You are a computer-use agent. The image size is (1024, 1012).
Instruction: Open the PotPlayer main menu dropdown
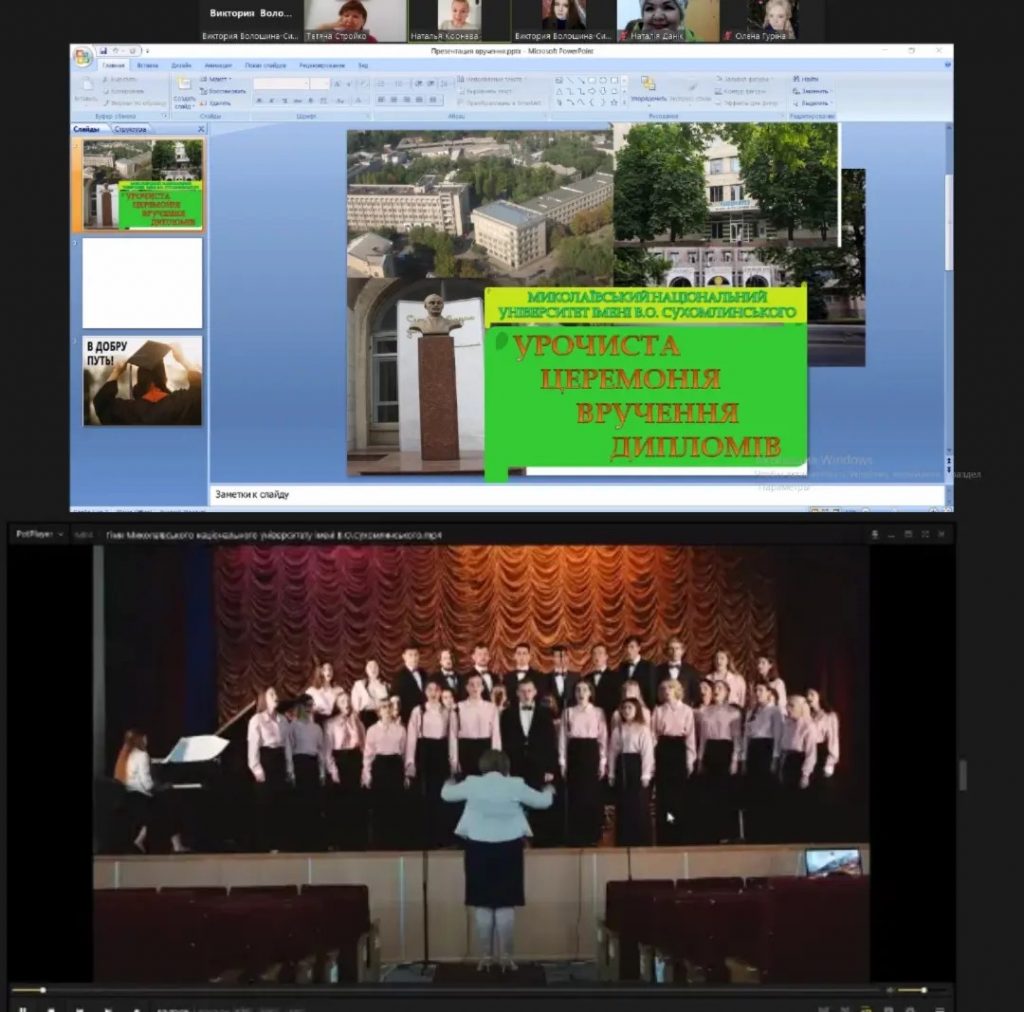point(39,535)
